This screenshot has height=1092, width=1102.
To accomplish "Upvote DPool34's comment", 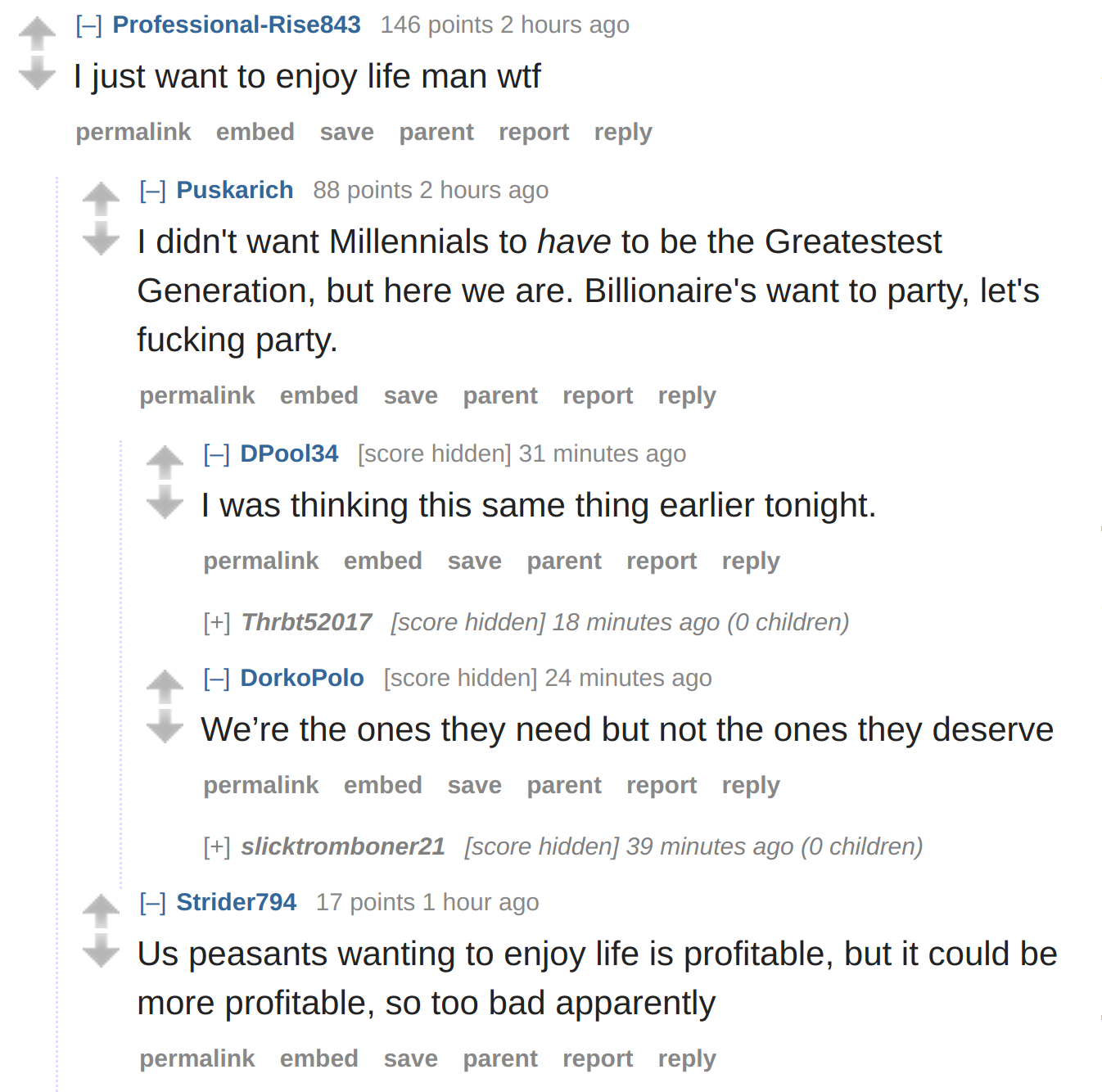I will 165,463.
